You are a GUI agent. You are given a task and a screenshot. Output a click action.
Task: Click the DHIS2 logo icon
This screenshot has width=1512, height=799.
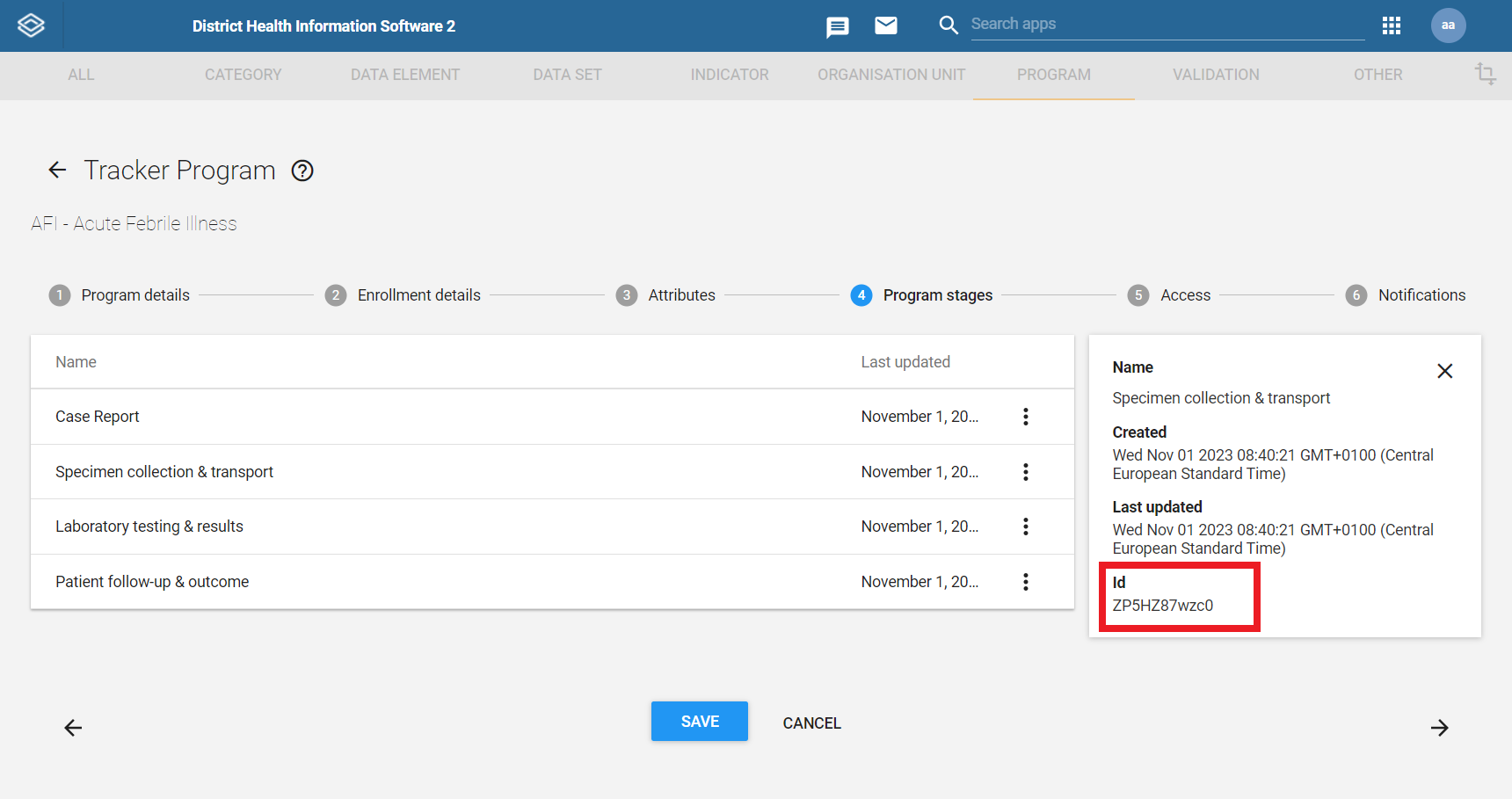(x=31, y=25)
